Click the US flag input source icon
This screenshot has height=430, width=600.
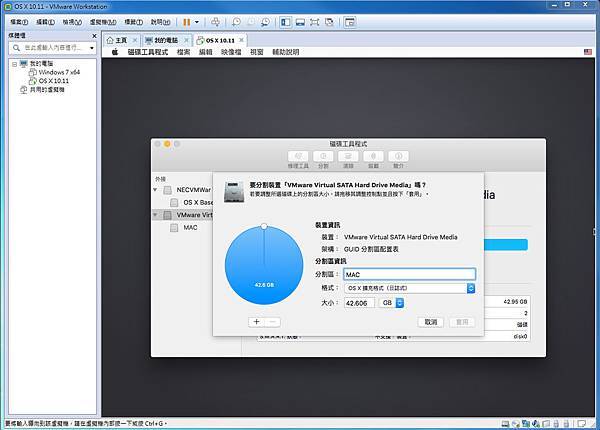click(588, 52)
